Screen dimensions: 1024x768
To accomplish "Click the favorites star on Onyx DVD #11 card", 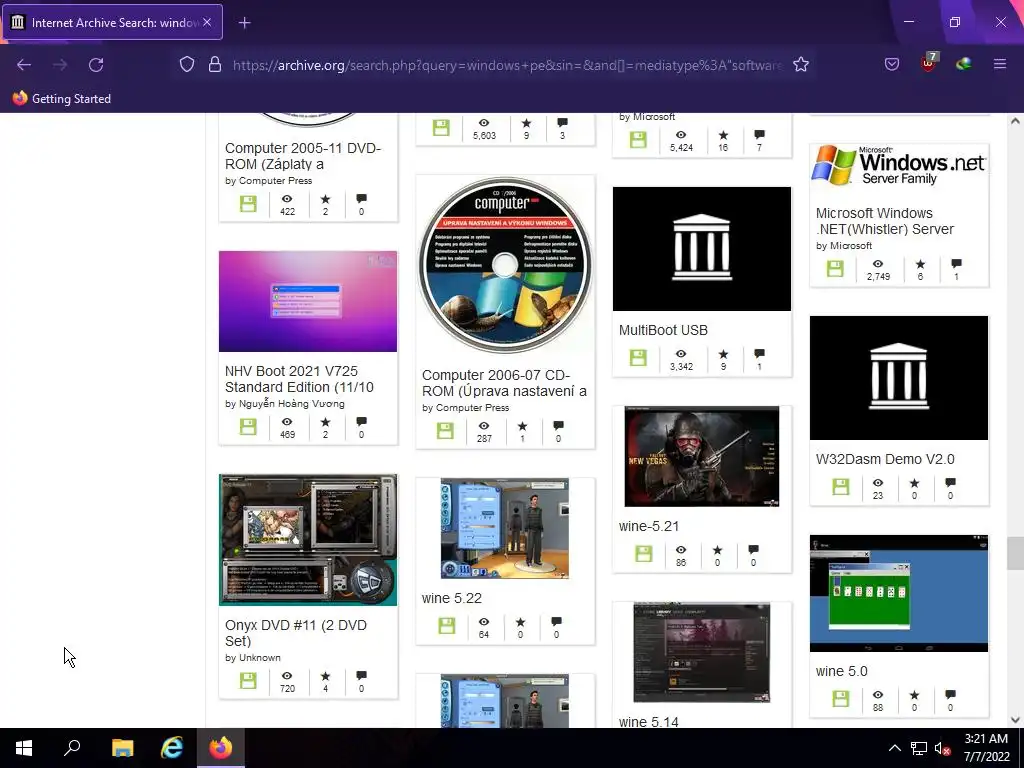I will pyautogui.click(x=325, y=676).
